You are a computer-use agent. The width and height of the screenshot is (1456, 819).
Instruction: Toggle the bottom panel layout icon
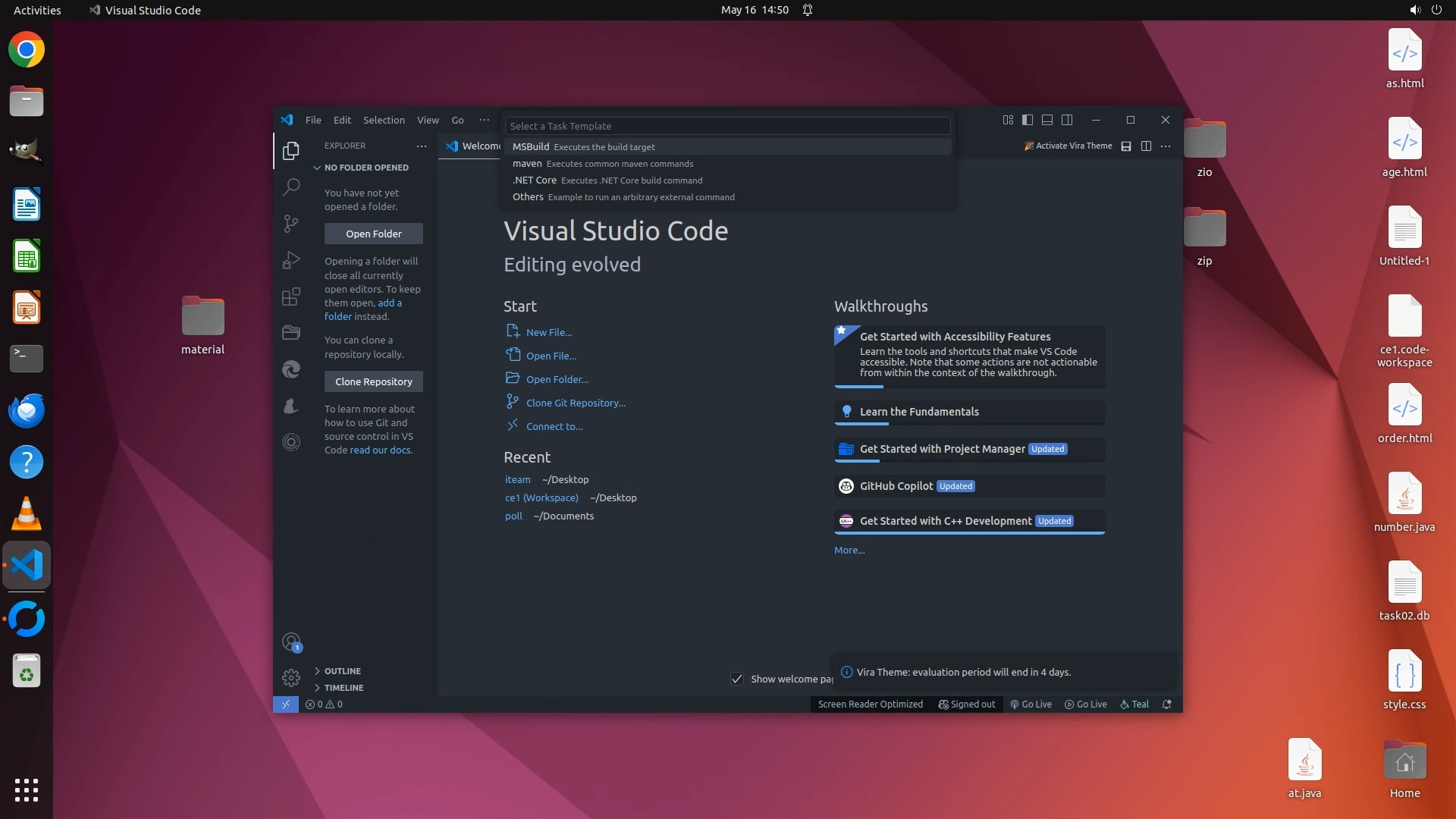(x=1047, y=120)
